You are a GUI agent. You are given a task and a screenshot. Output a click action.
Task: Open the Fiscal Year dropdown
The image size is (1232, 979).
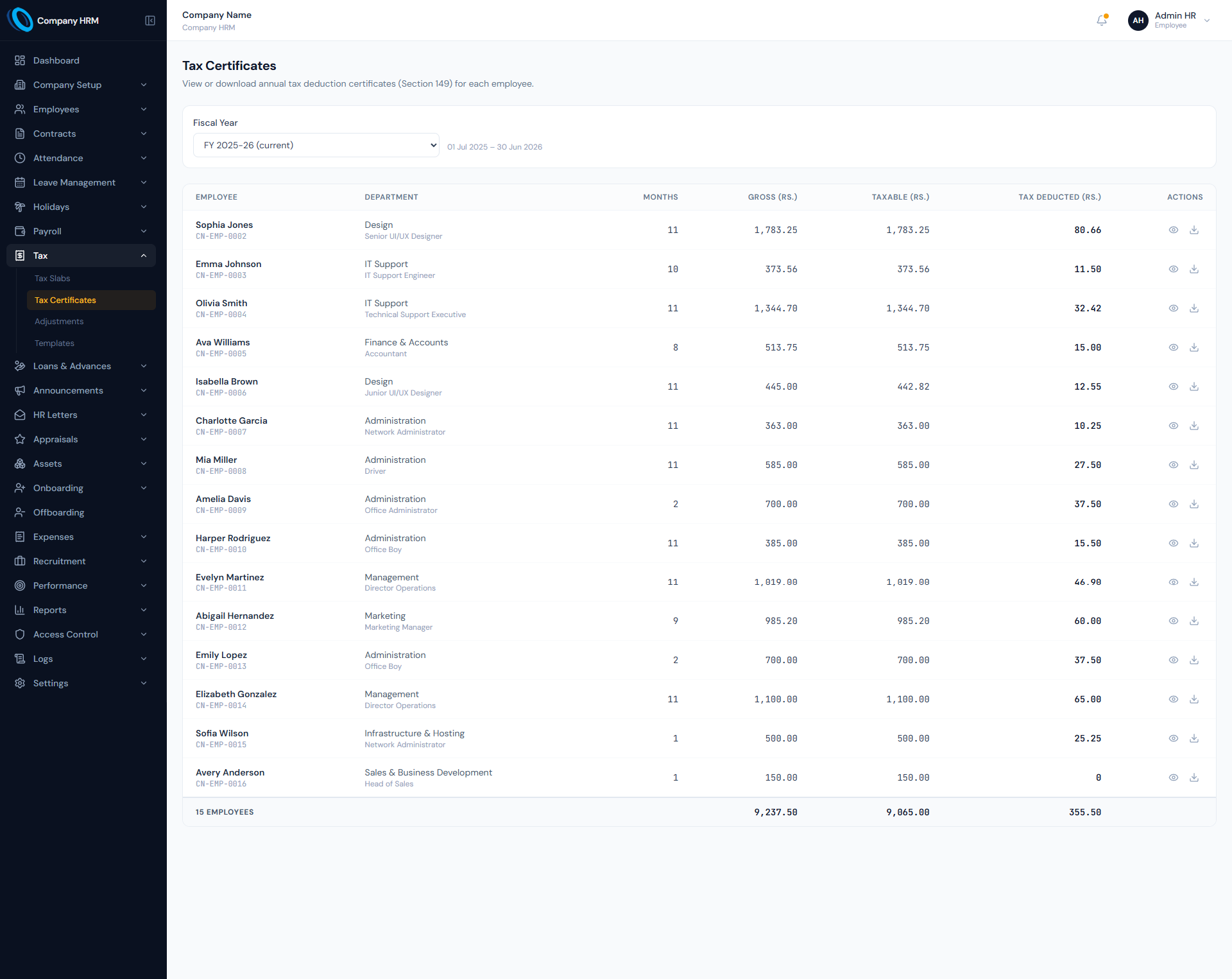[316, 145]
